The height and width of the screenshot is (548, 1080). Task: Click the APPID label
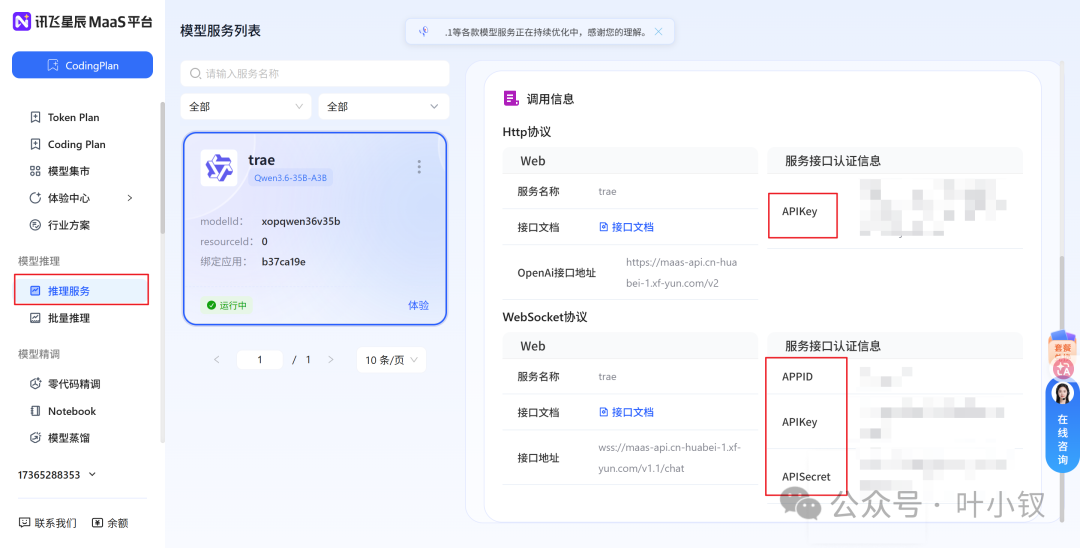(798, 377)
